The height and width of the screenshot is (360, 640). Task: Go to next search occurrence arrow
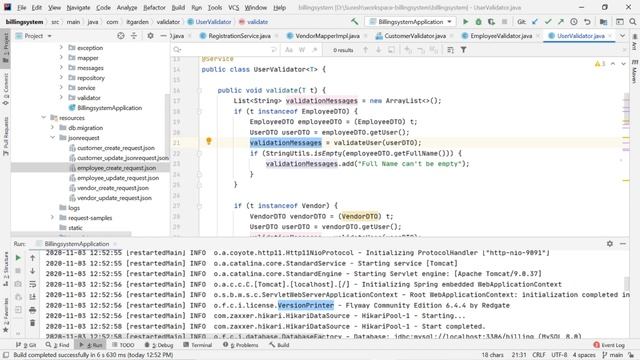[x=378, y=50]
